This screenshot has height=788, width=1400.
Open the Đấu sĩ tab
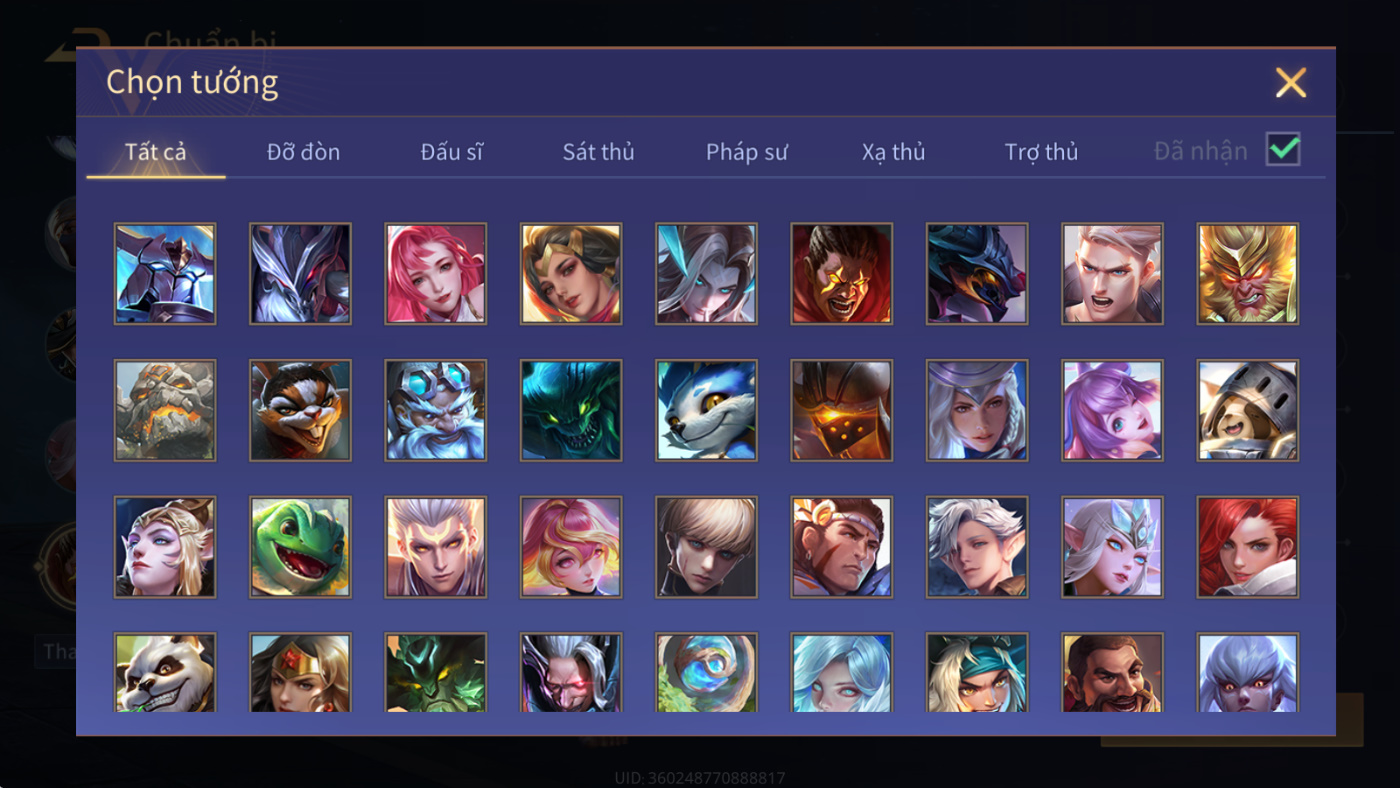(x=451, y=152)
